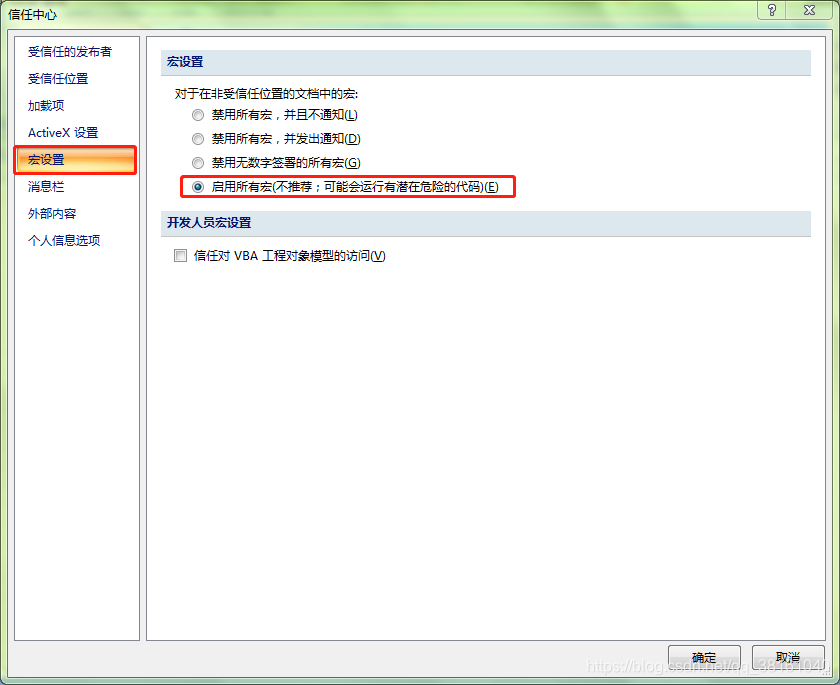Go to ActiveX 设置 section
Image resolution: width=840 pixels, height=685 pixels.
pyautogui.click(x=63, y=132)
